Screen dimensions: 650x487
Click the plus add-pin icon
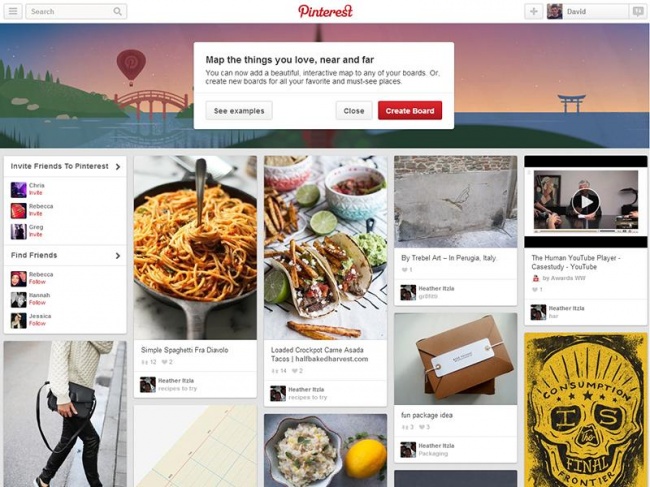click(534, 12)
